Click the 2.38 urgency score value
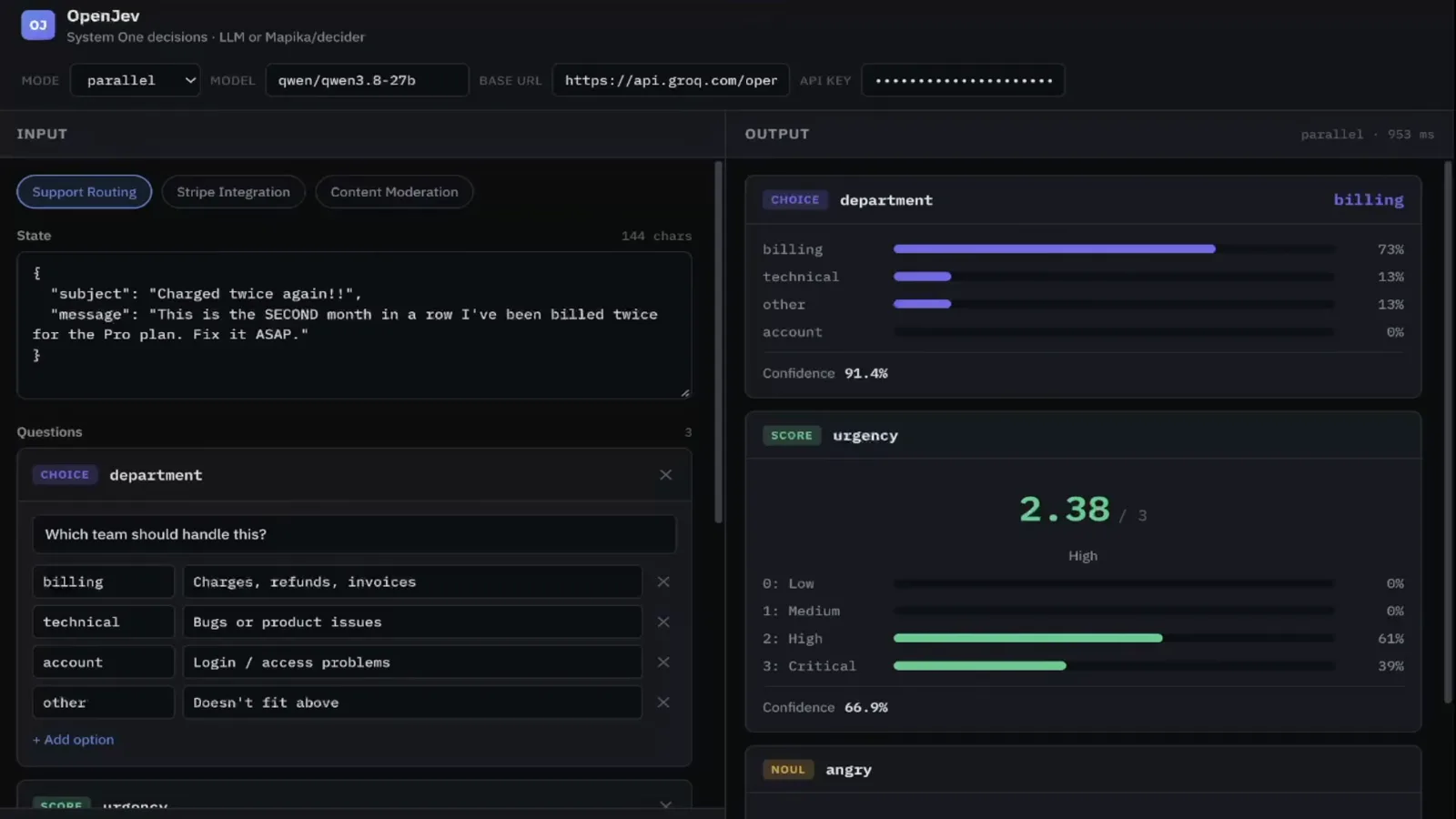The height and width of the screenshot is (819, 1456). pyautogui.click(x=1064, y=510)
